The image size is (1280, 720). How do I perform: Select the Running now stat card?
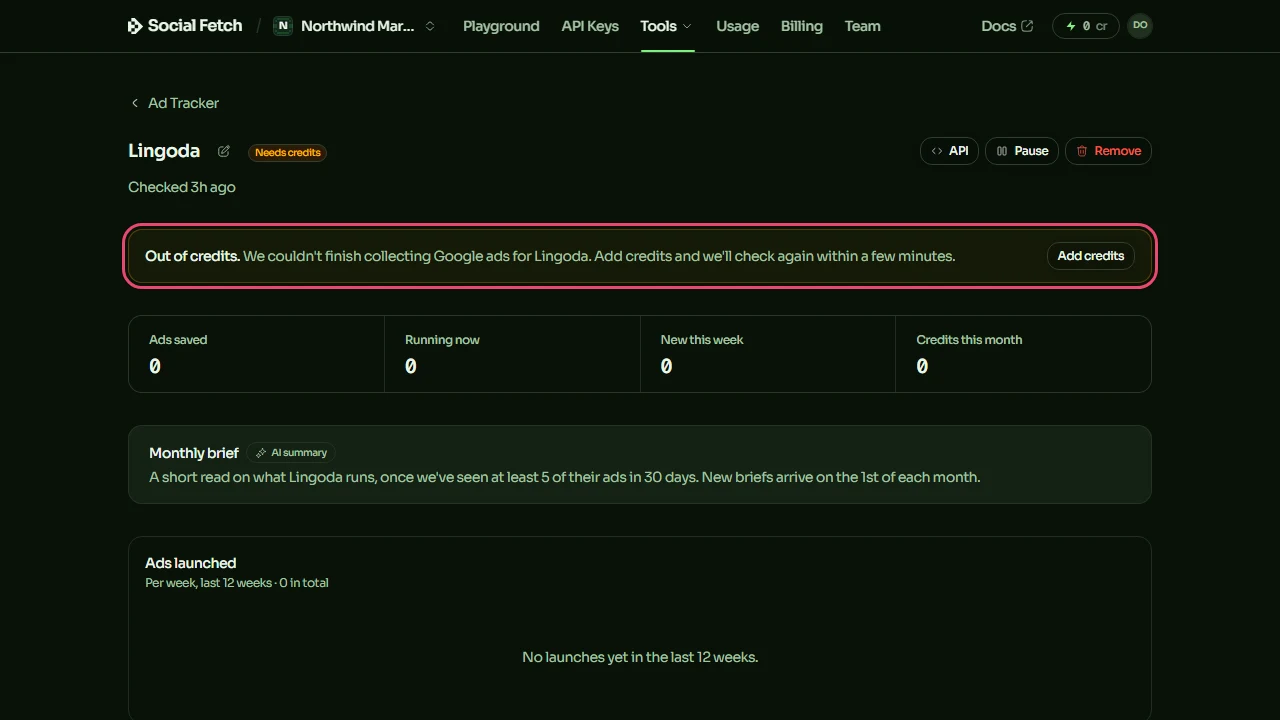(x=512, y=354)
